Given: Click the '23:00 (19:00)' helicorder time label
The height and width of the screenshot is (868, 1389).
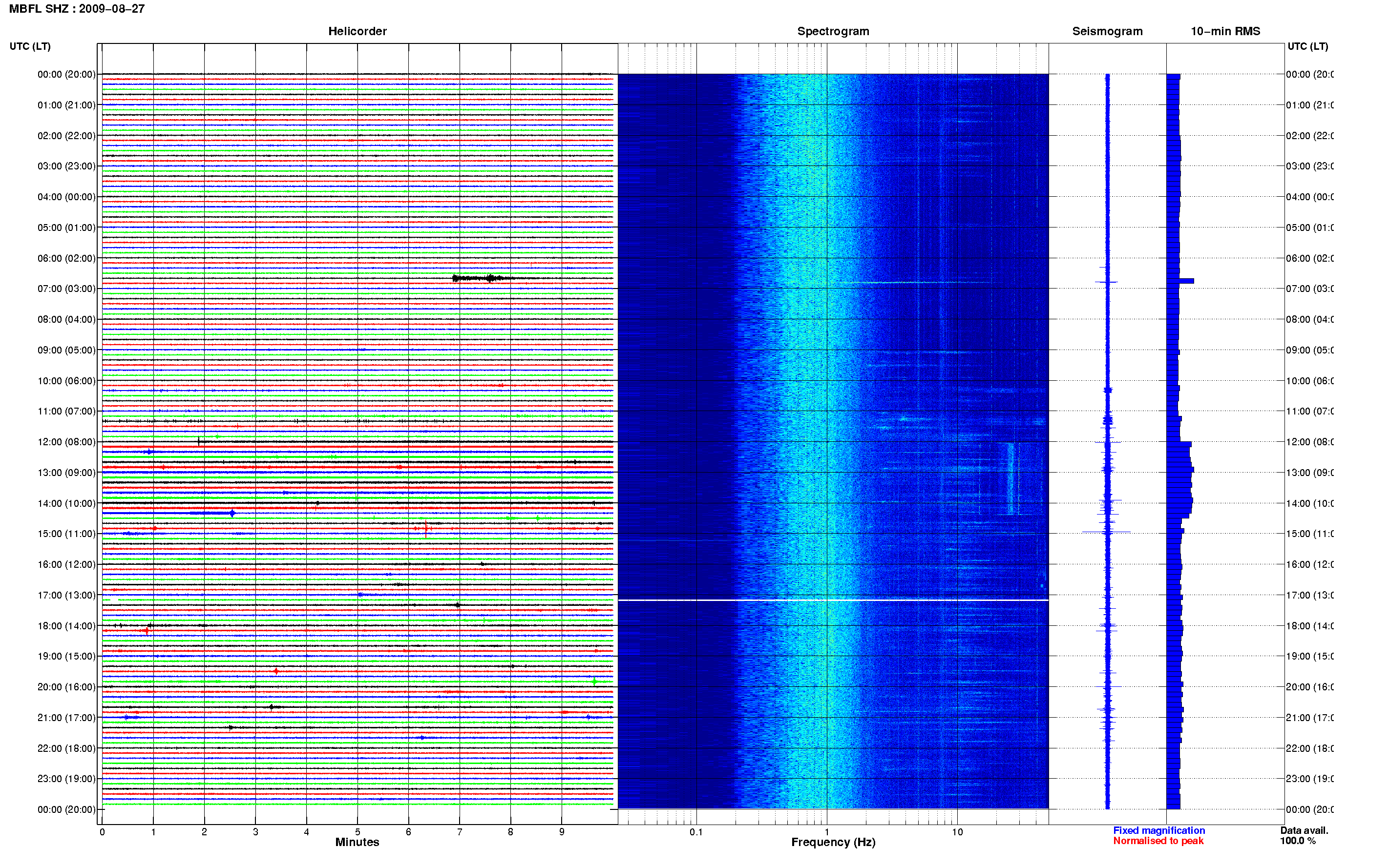Looking at the screenshot, I should coord(66,779).
